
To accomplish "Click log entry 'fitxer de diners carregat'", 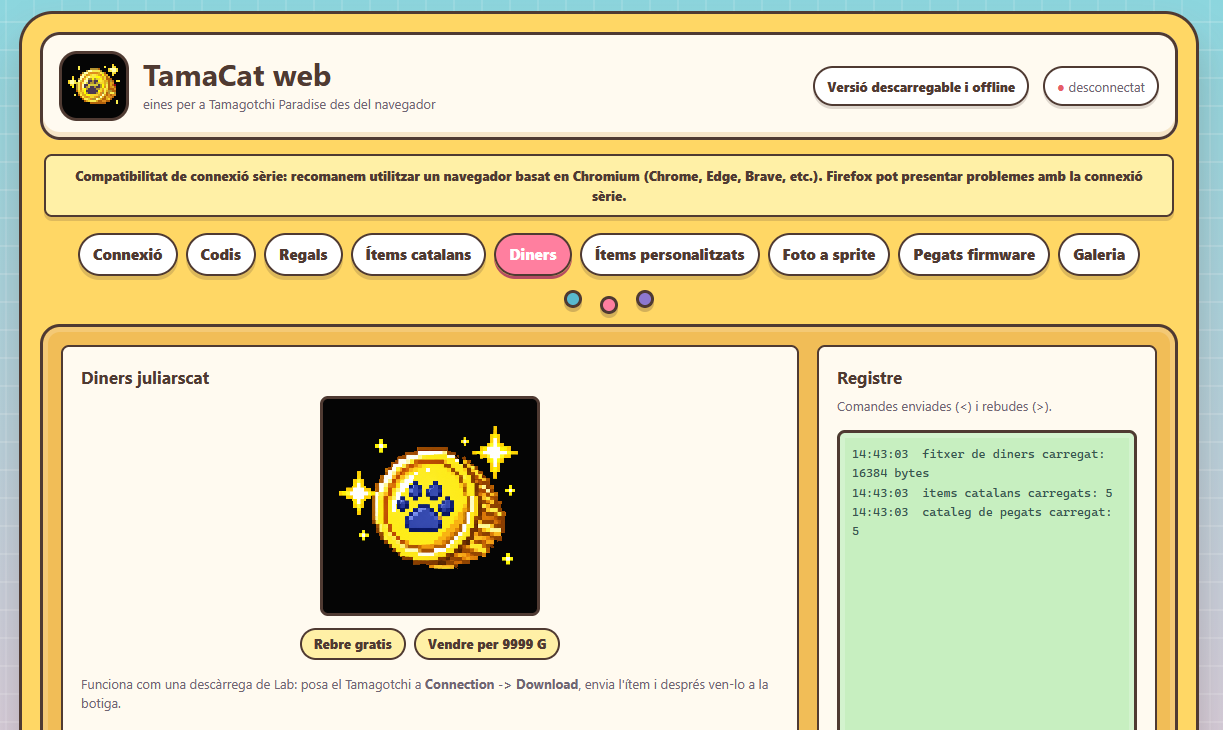I will 978,463.
